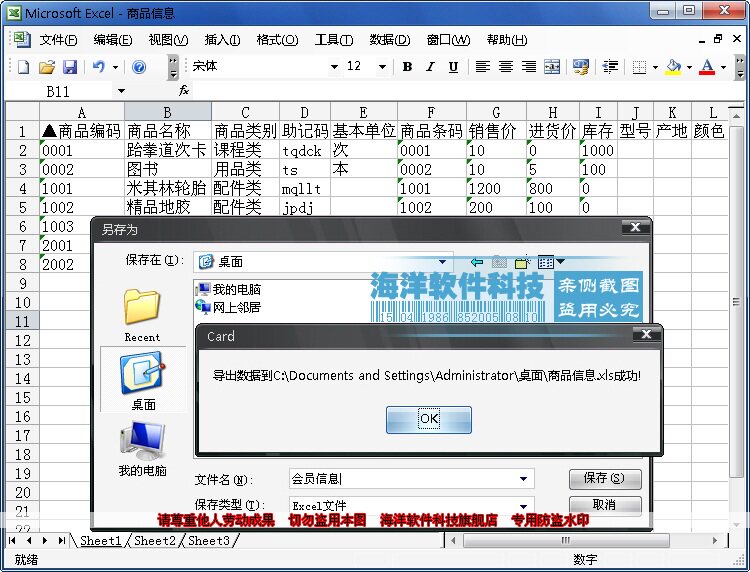Toggle Italic formatting
The width and height of the screenshot is (750, 572).
click(430, 67)
